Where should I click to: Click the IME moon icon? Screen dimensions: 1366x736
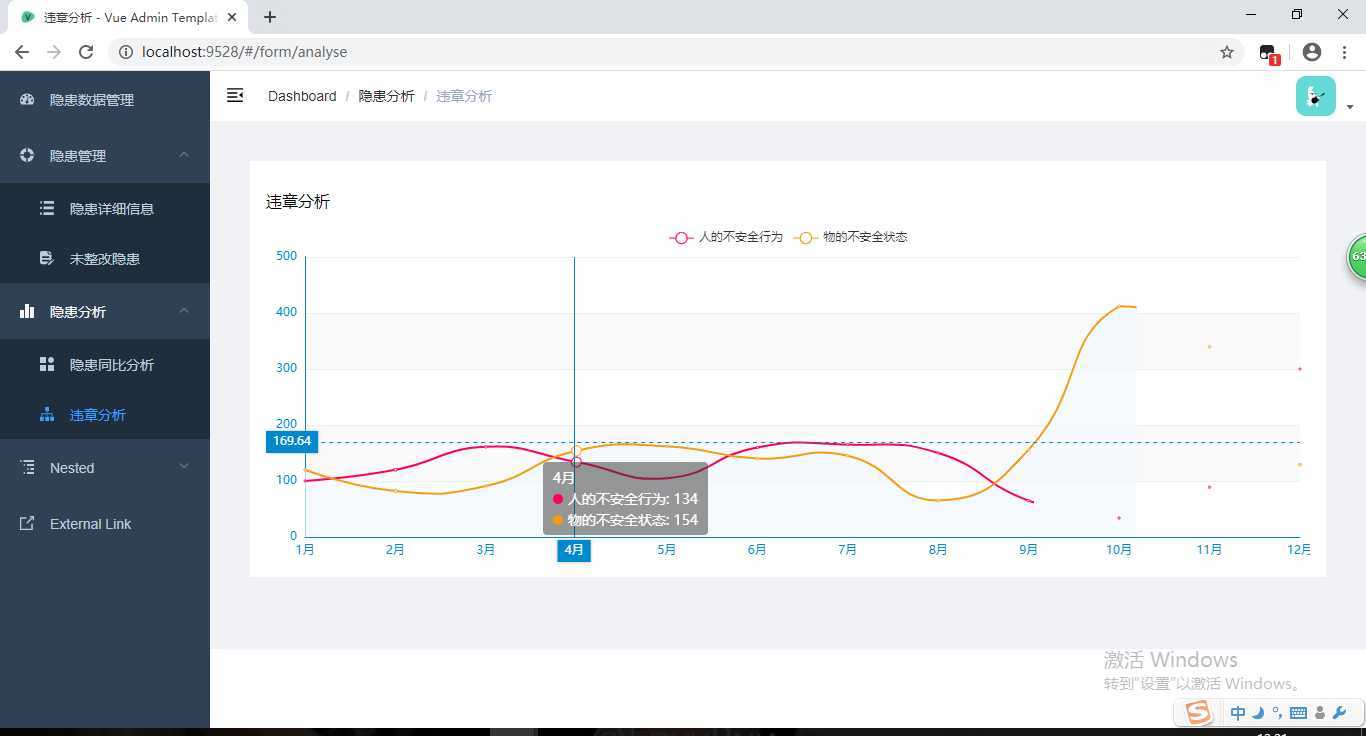1259,713
